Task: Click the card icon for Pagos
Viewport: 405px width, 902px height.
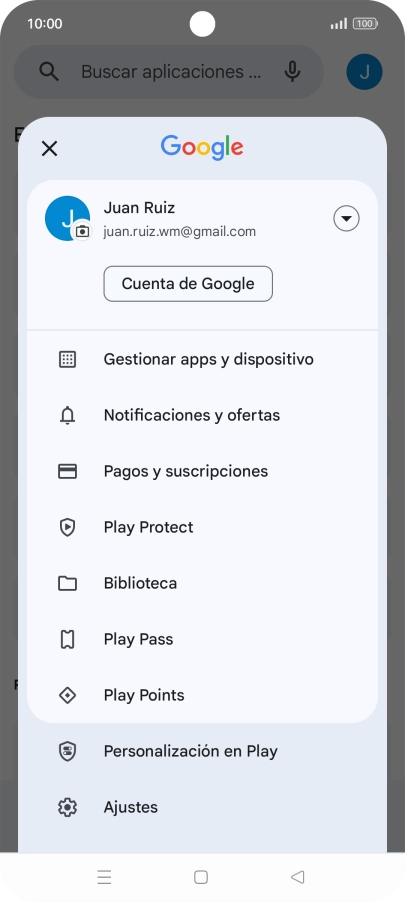Action: (67, 472)
